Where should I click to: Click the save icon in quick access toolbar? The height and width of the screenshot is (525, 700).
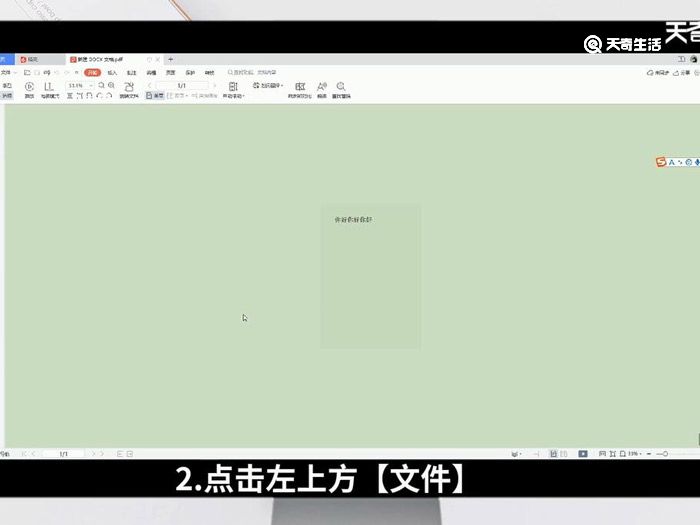(x=37, y=72)
